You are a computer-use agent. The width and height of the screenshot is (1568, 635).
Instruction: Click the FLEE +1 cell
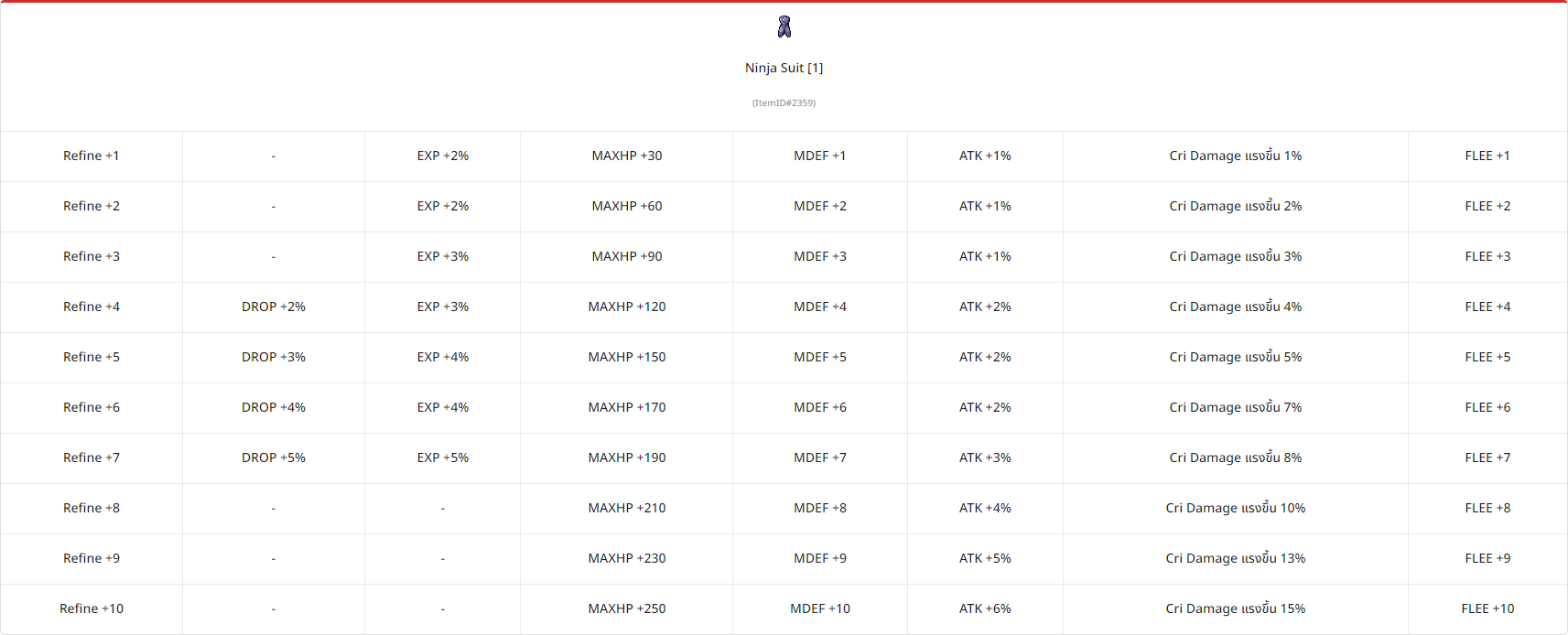(1487, 156)
